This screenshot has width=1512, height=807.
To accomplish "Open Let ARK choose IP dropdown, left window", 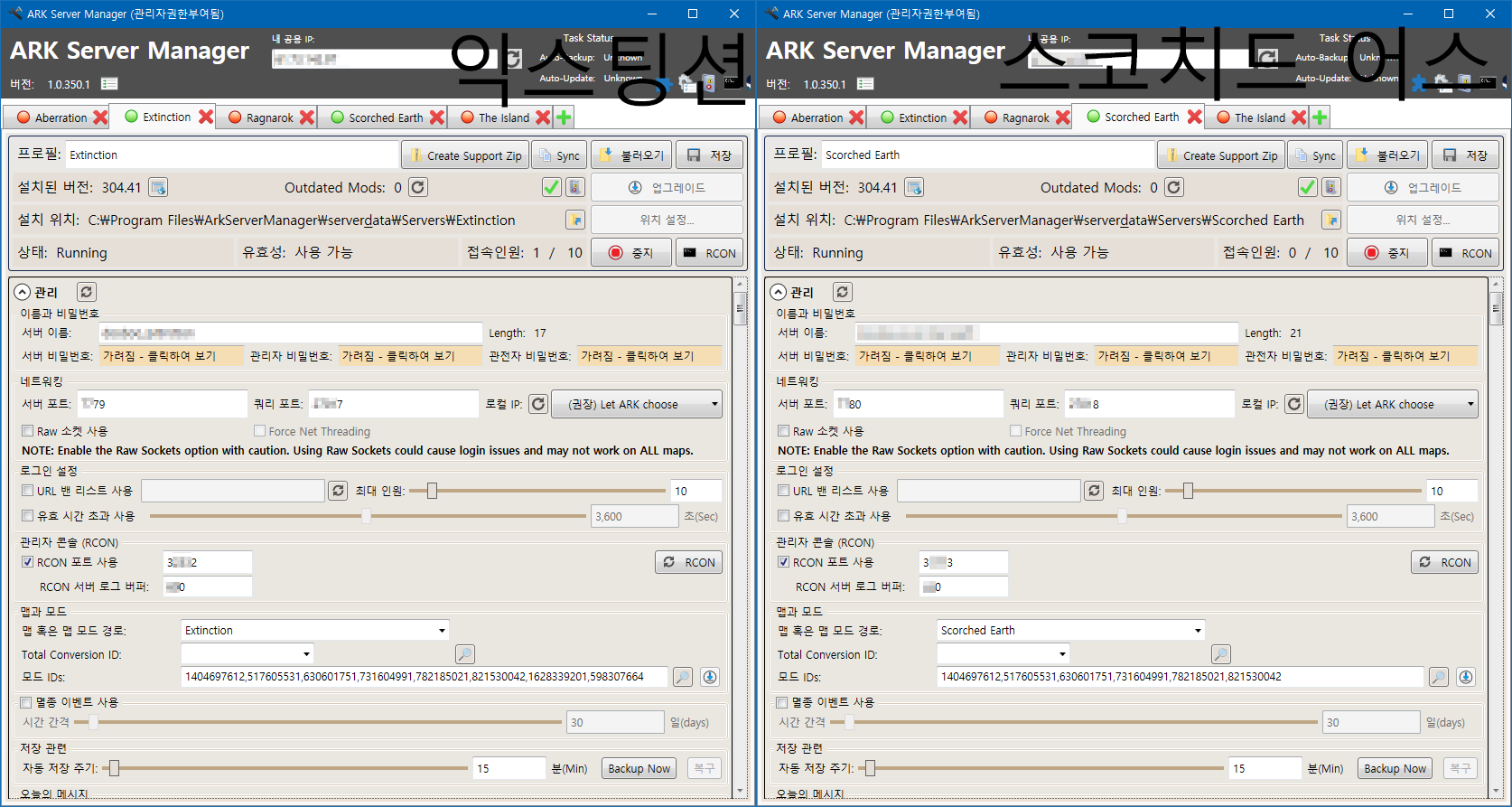I will [x=637, y=404].
